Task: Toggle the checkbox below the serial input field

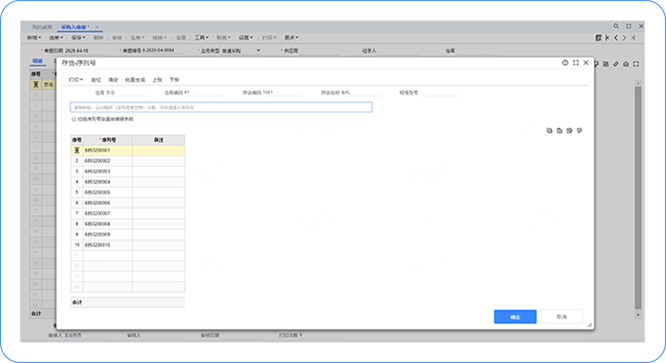Action: tap(73, 119)
